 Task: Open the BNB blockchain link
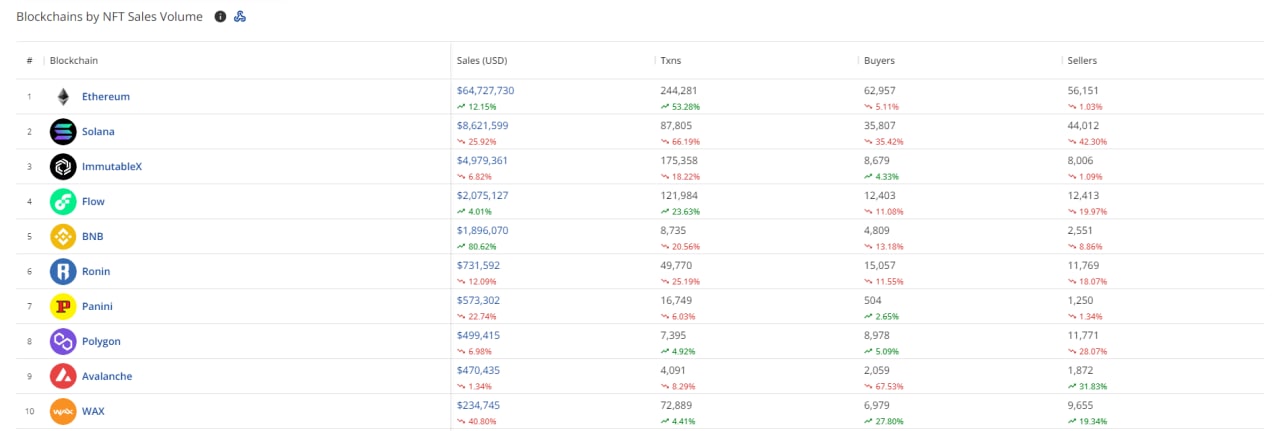coord(93,237)
